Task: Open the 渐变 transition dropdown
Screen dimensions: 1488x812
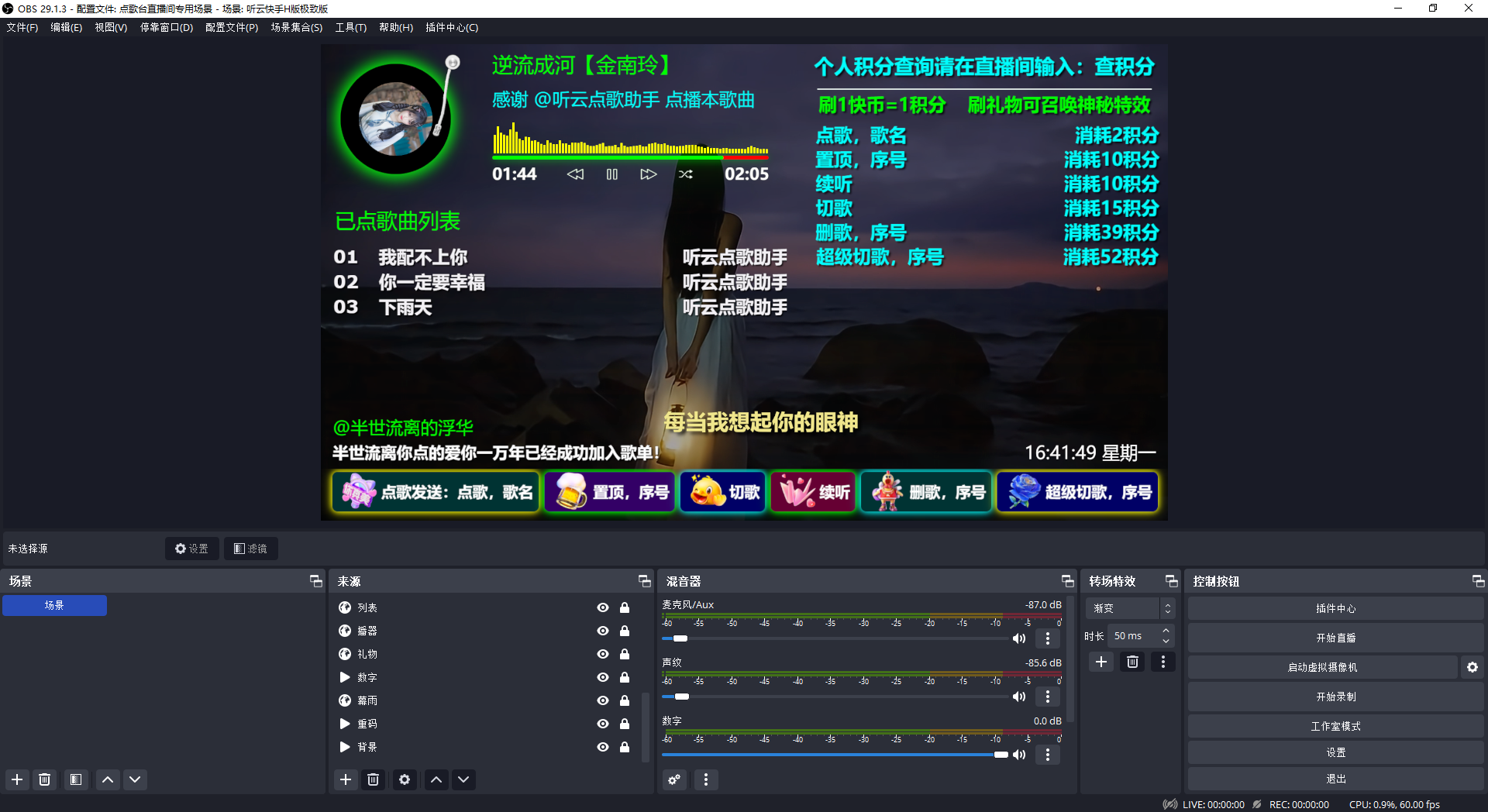Action: [1130, 608]
